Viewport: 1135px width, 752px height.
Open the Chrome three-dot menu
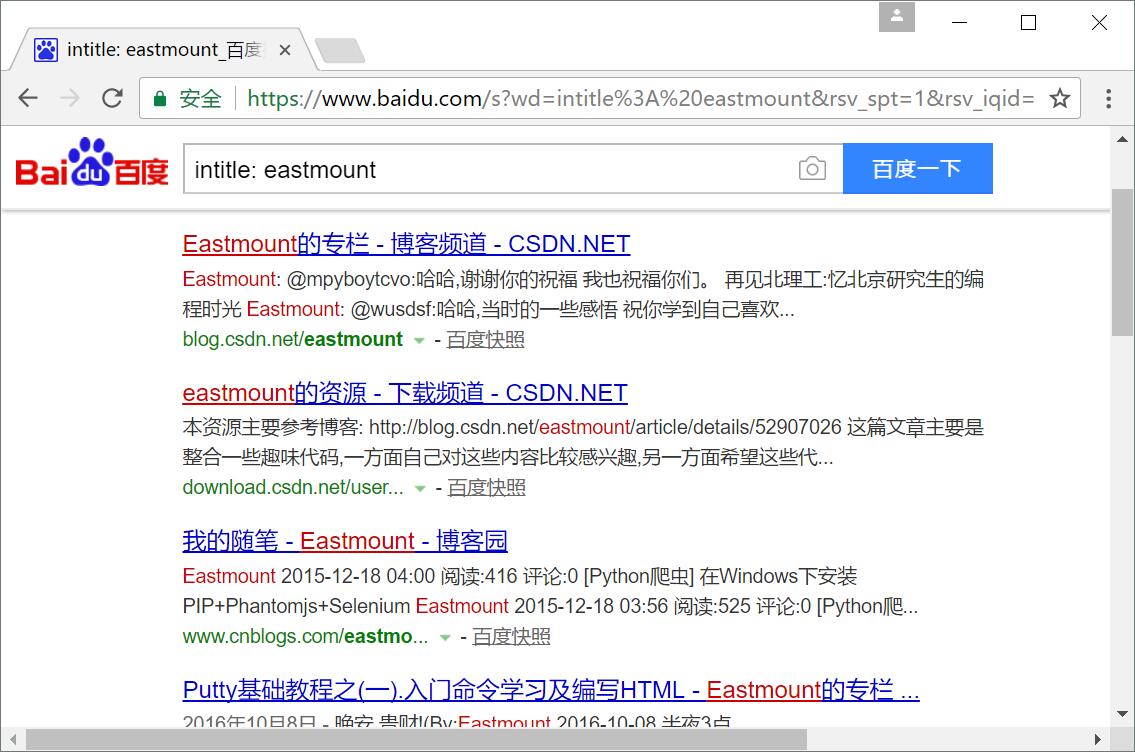coord(1108,98)
